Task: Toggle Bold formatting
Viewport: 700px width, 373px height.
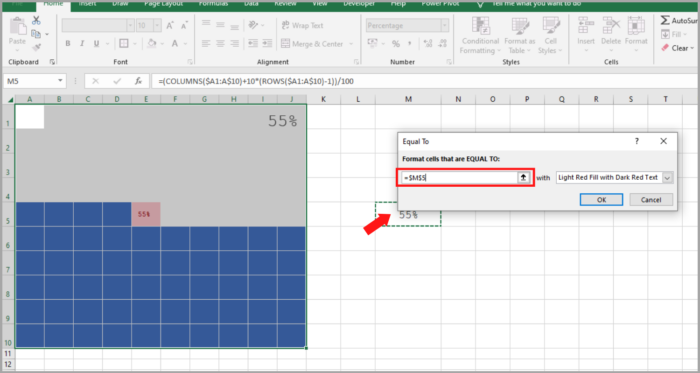Action: point(68,44)
